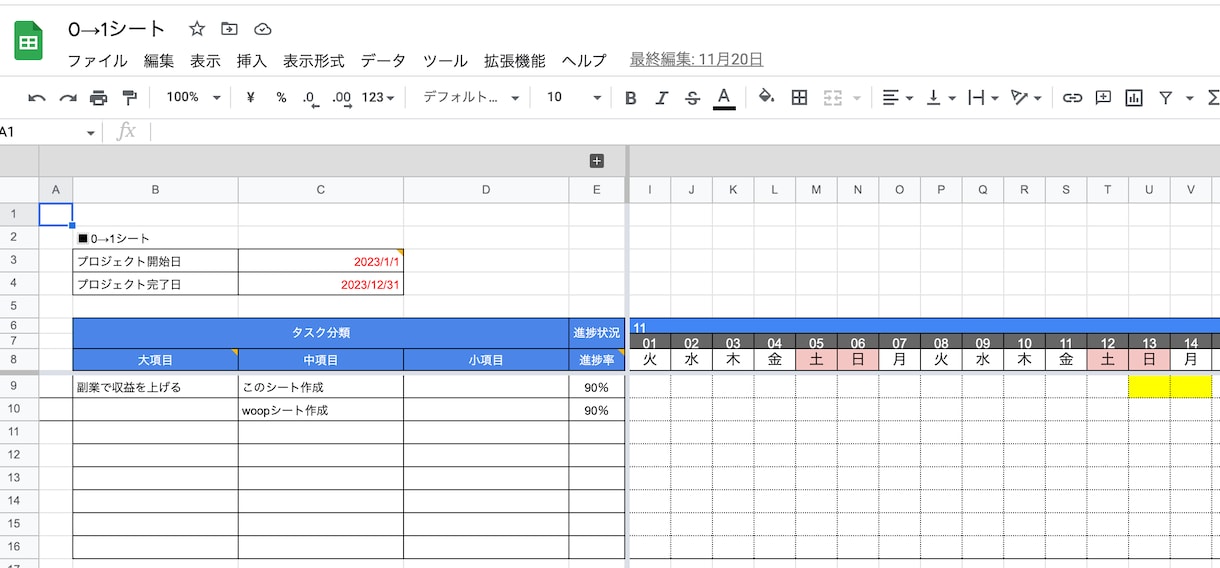Star this 0→1シート document
The height and width of the screenshot is (568, 1220).
197,29
